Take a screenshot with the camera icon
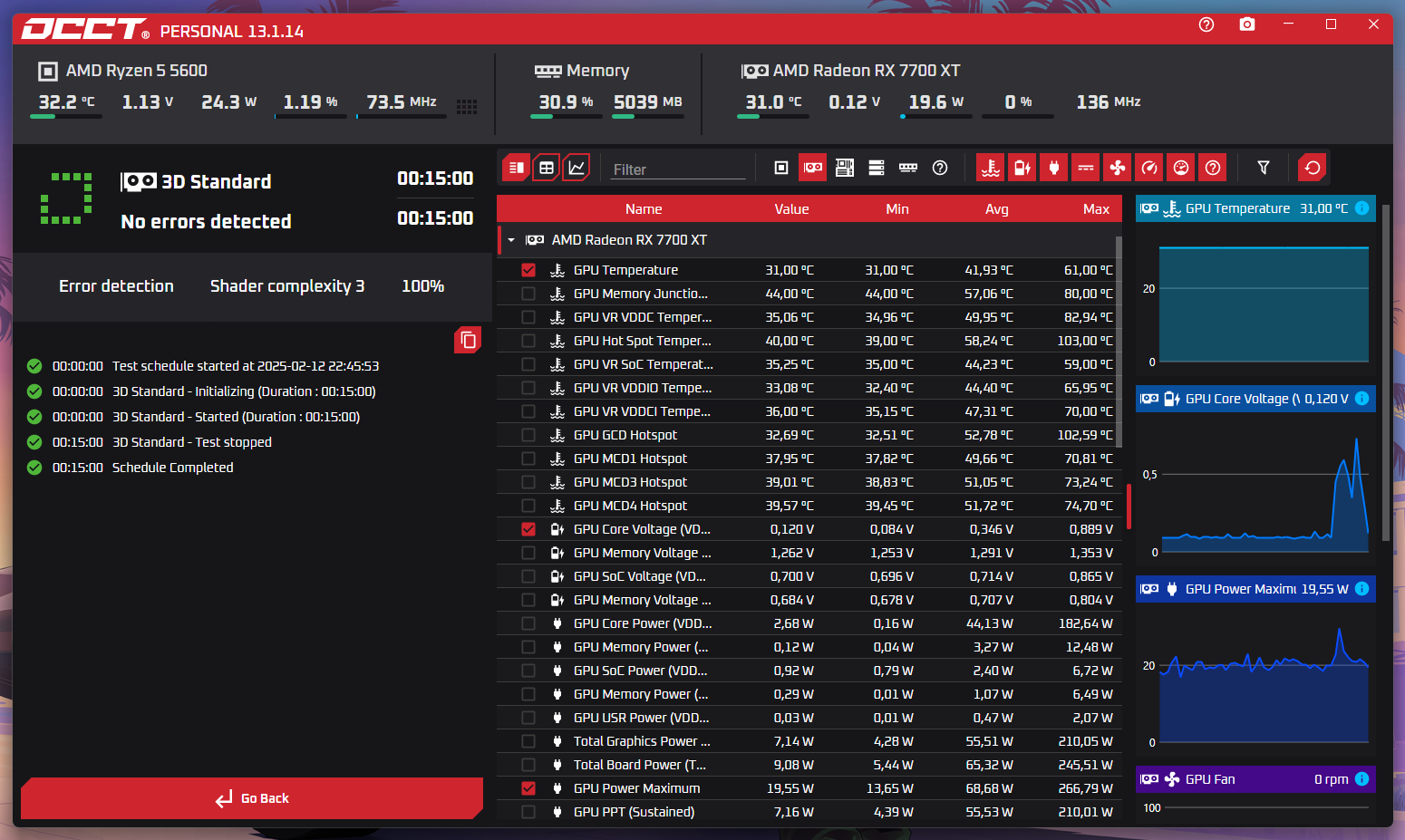 point(1247,24)
